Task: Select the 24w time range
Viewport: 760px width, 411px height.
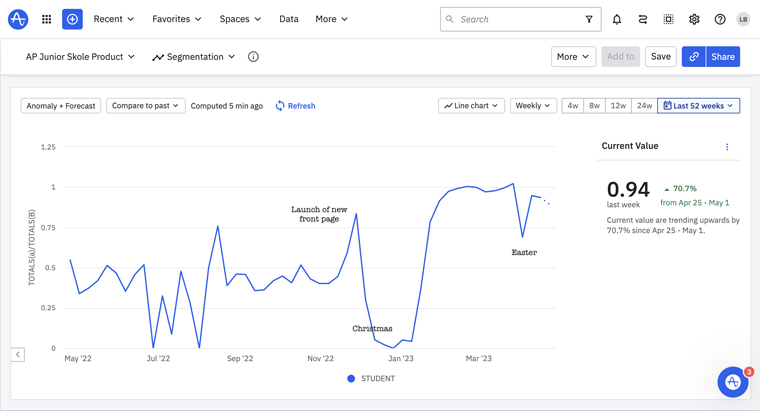Action: pyautogui.click(x=644, y=106)
